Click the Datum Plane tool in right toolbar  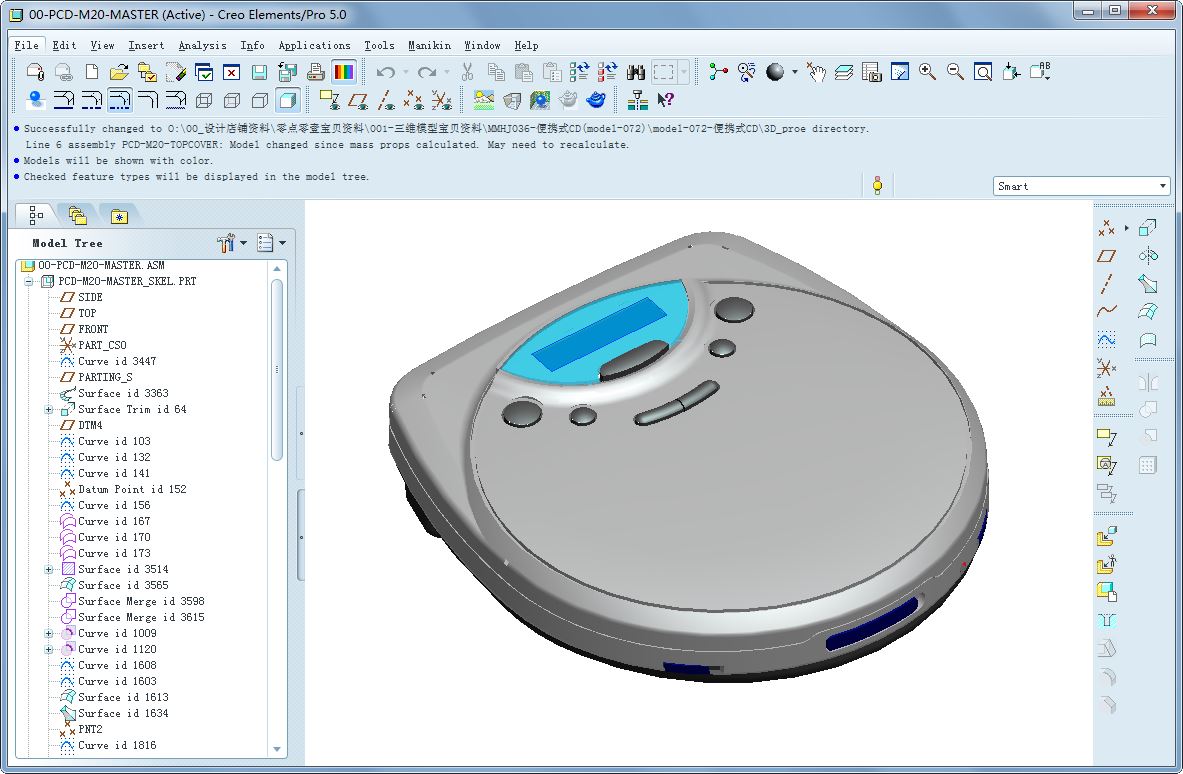(x=1106, y=256)
